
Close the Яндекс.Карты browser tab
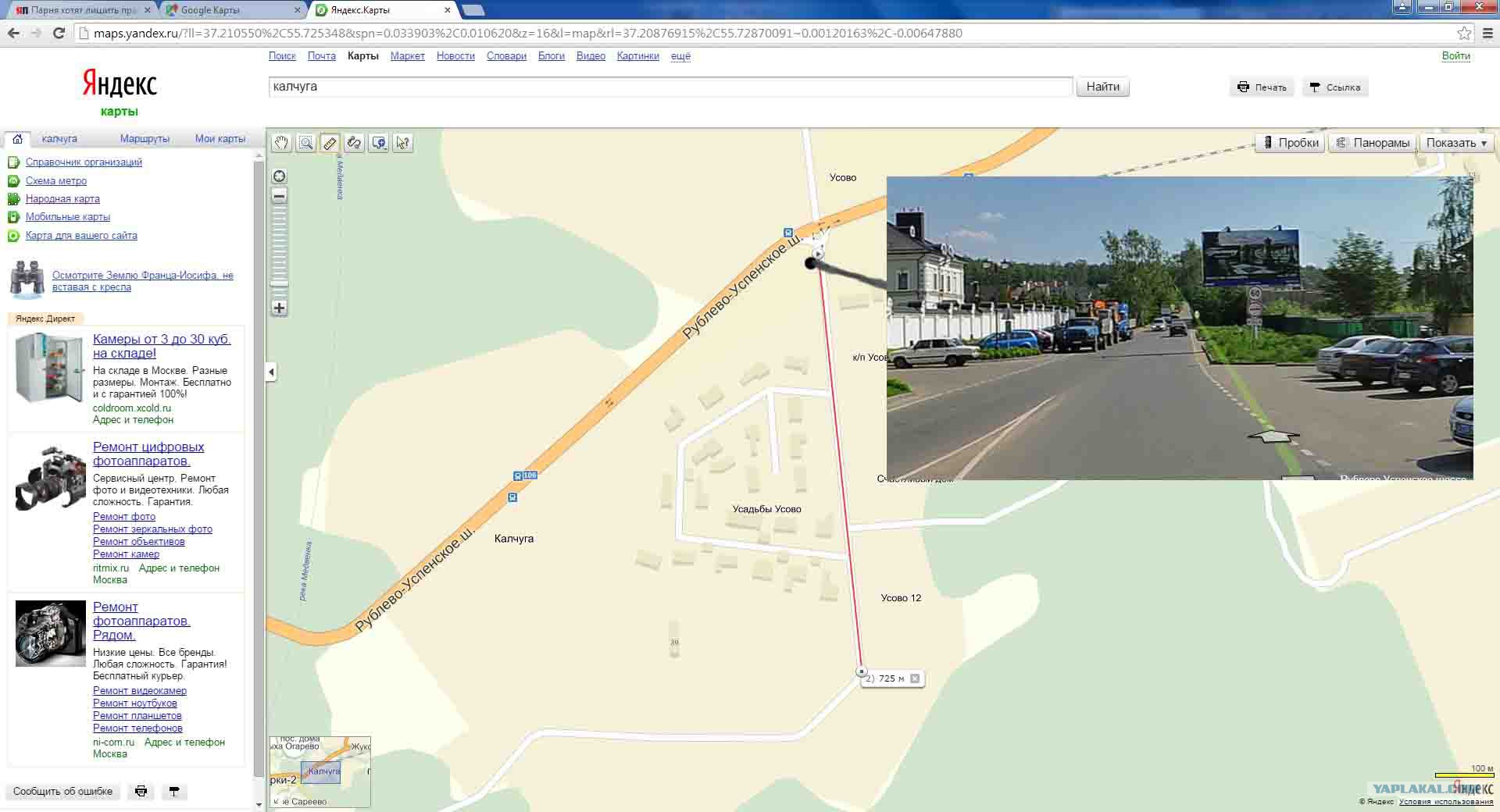tap(448, 10)
